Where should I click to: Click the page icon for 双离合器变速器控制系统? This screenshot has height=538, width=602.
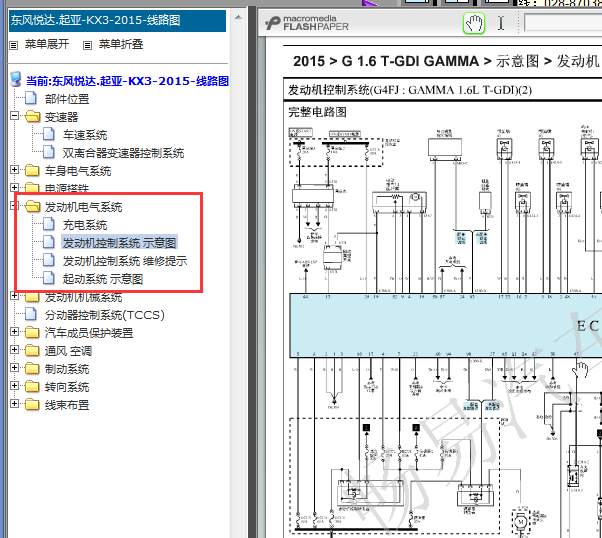pyautogui.click(x=49, y=152)
